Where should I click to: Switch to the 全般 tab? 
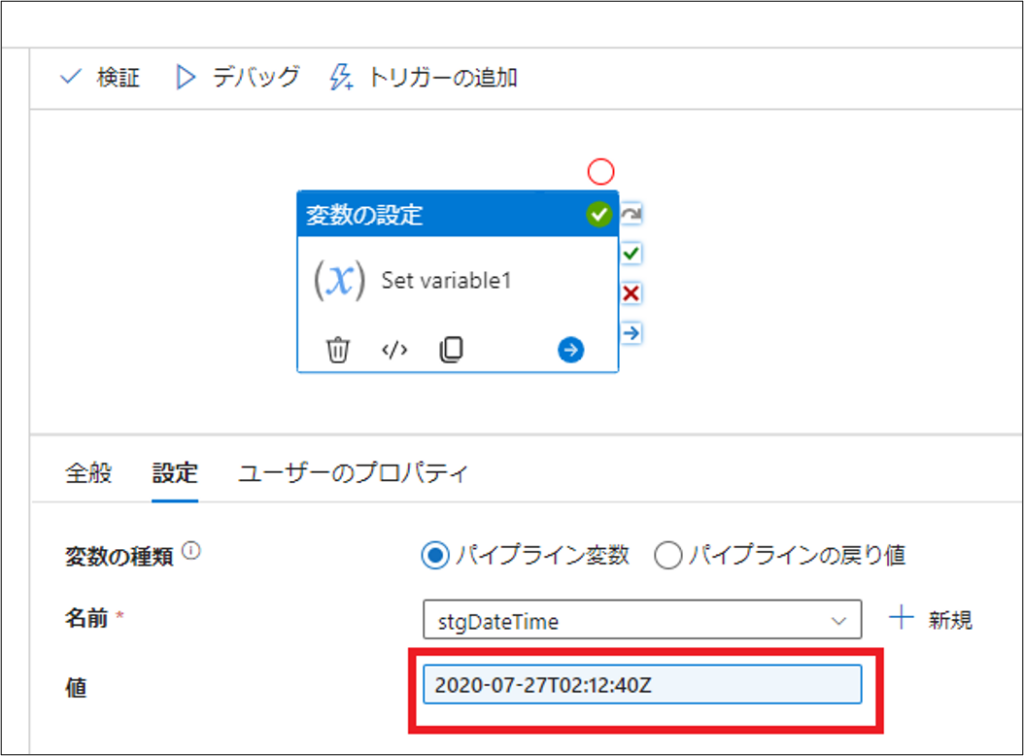[x=89, y=473]
